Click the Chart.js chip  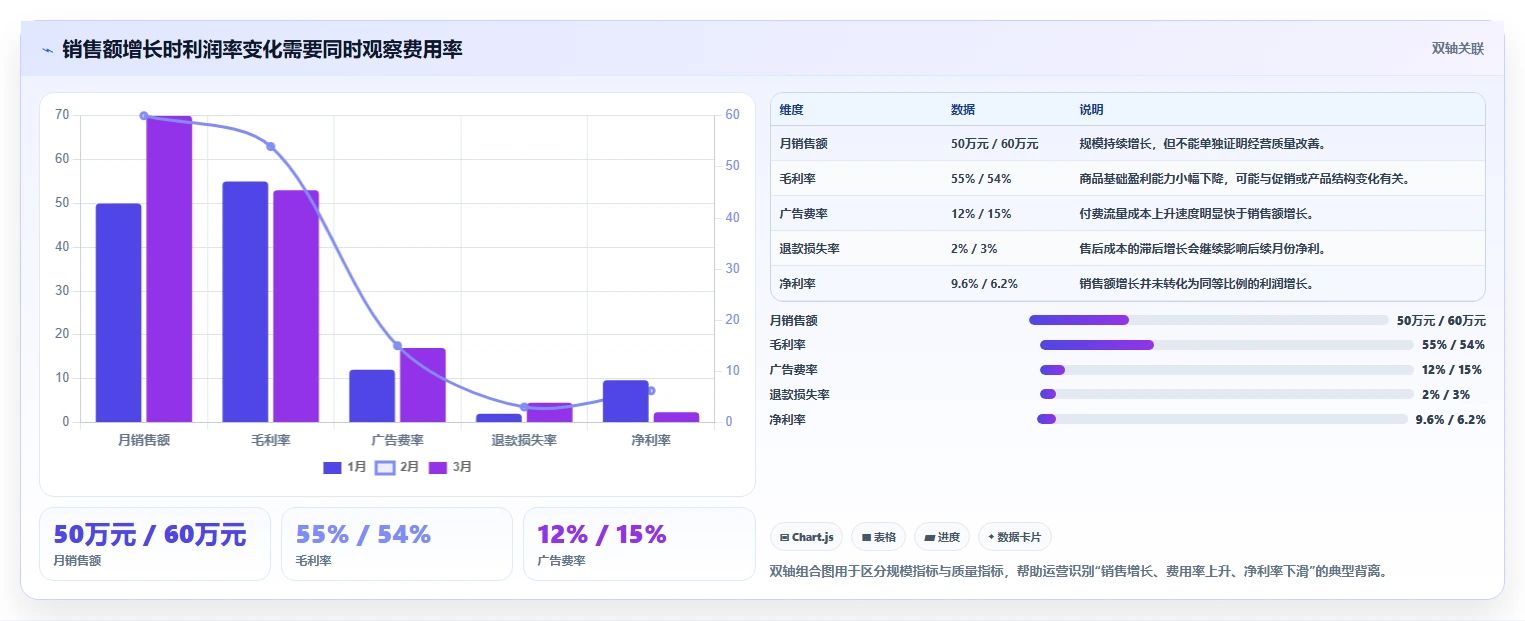pyautogui.click(x=806, y=537)
